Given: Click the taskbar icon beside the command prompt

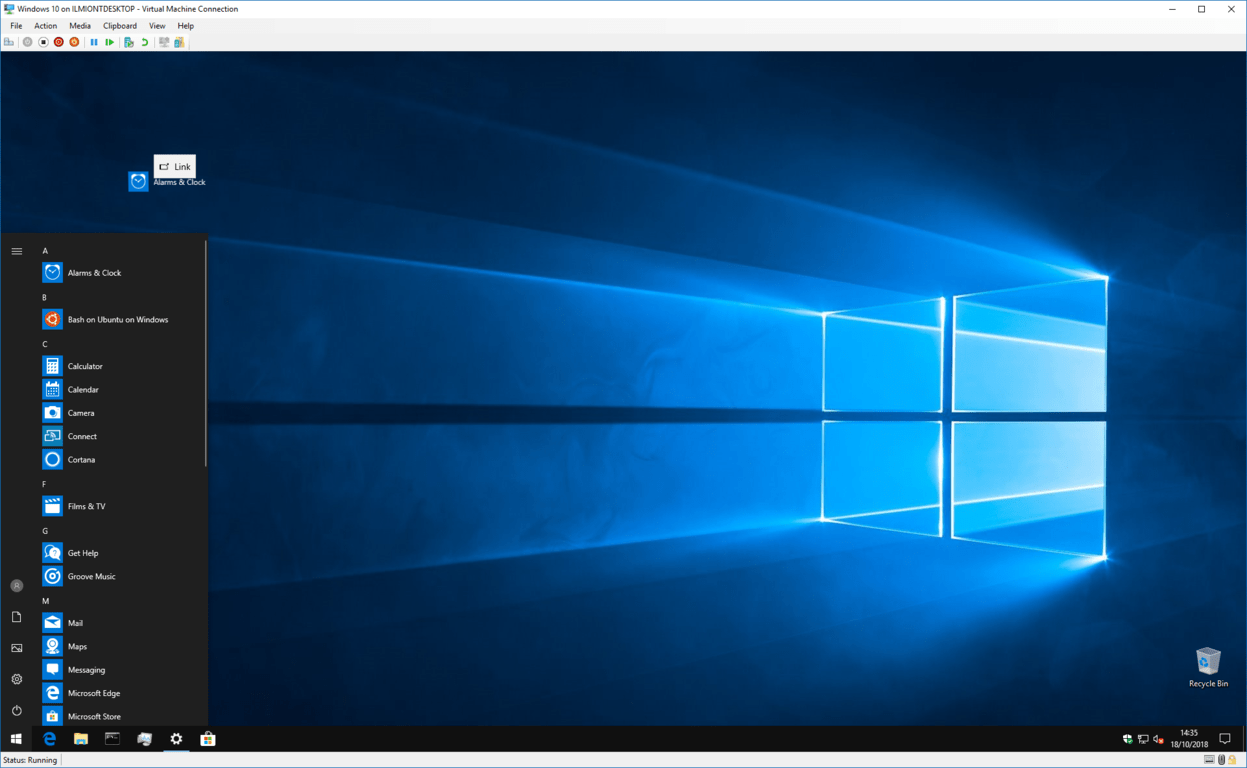Looking at the screenshot, I should (x=144, y=739).
